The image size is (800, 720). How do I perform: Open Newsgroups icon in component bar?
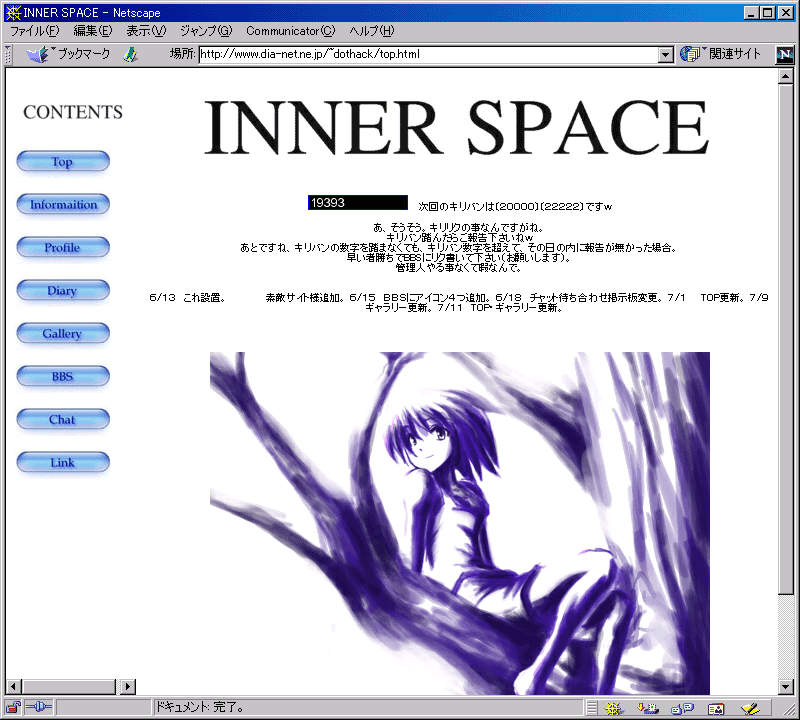(682, 708)
